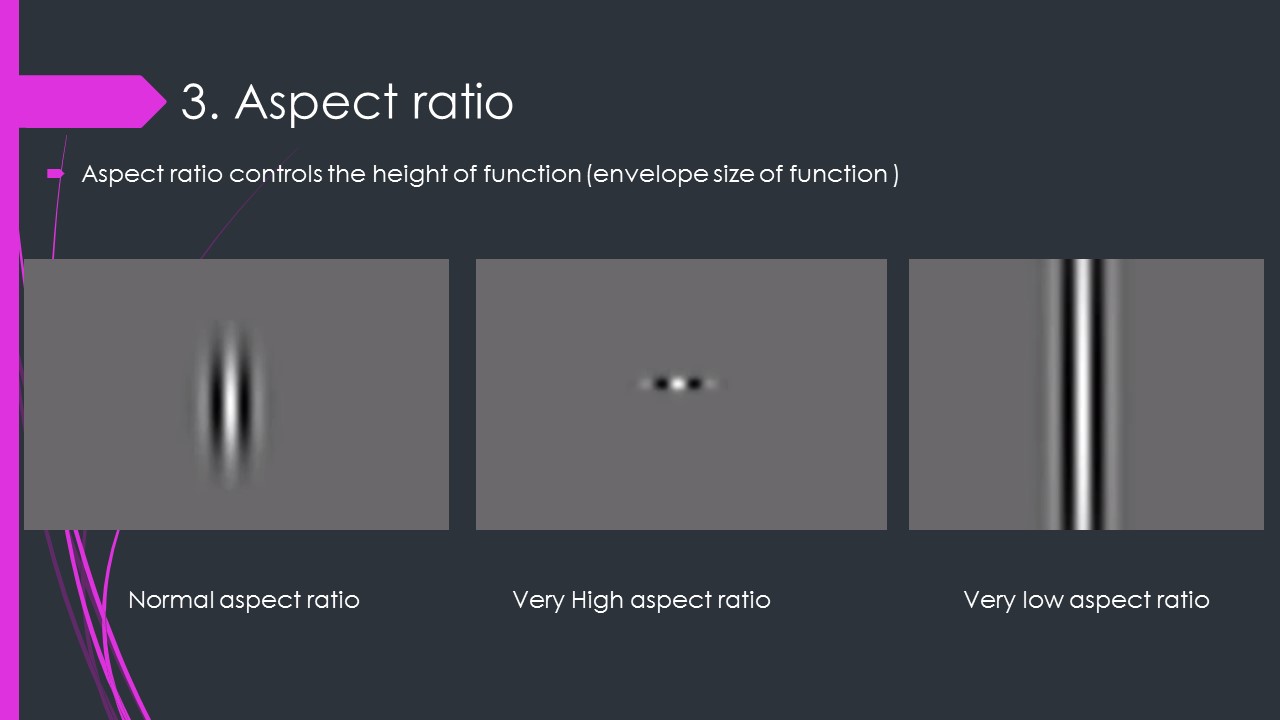Click the "Normal aspect ratio" caption
Image resolution: width=1280 pixels, height=720 pixels.
(244, 600)
